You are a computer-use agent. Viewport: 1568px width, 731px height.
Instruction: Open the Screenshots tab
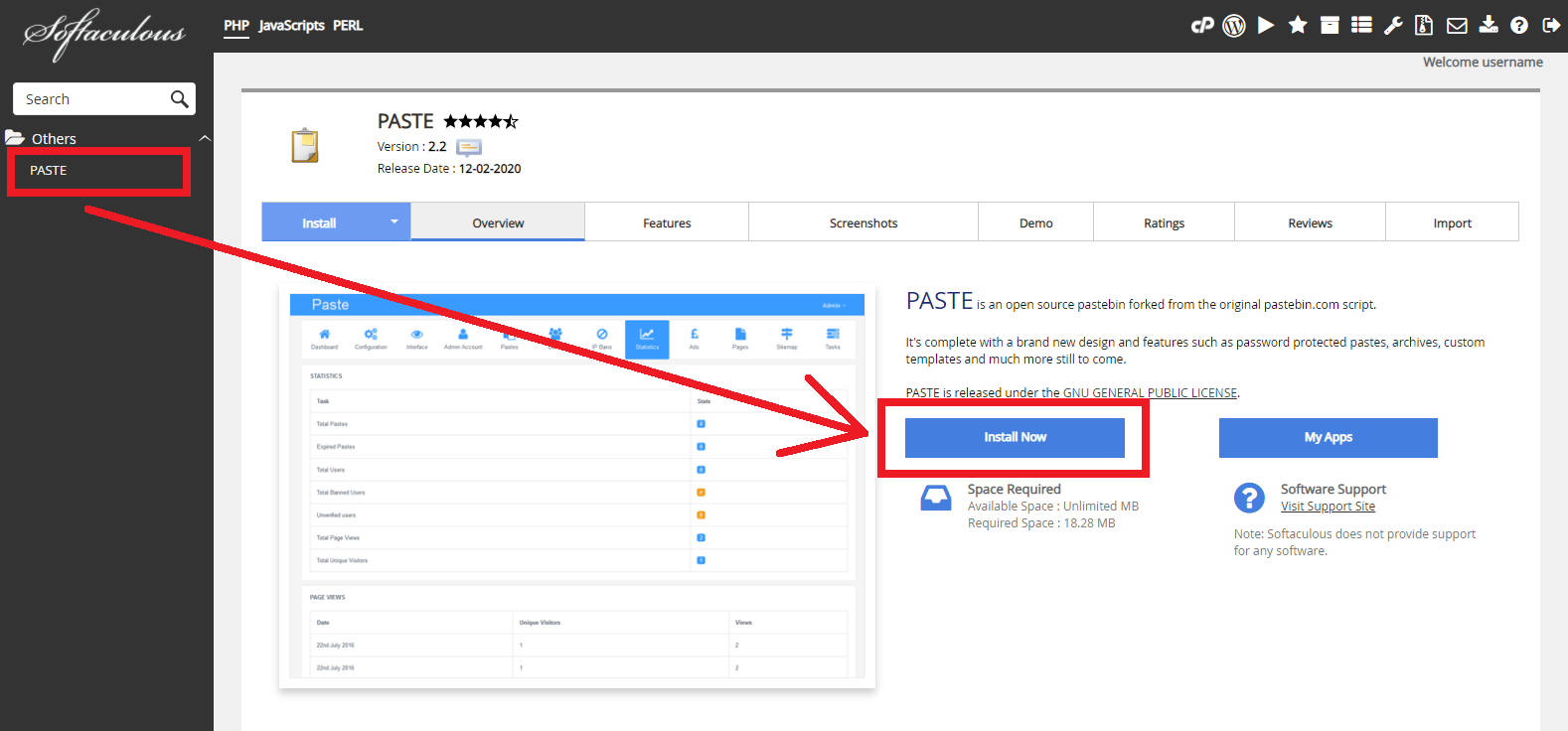click(863, 222)
